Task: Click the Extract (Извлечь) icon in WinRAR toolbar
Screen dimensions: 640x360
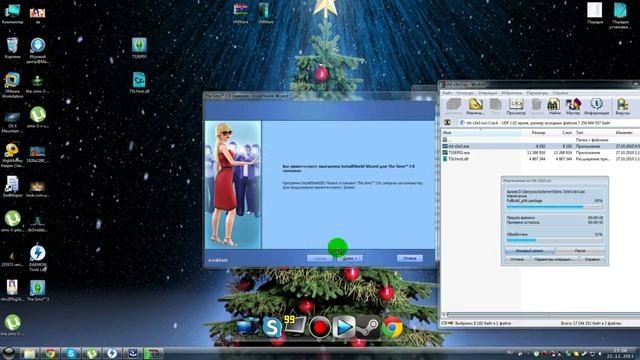Action: click(x=476, y=105)
